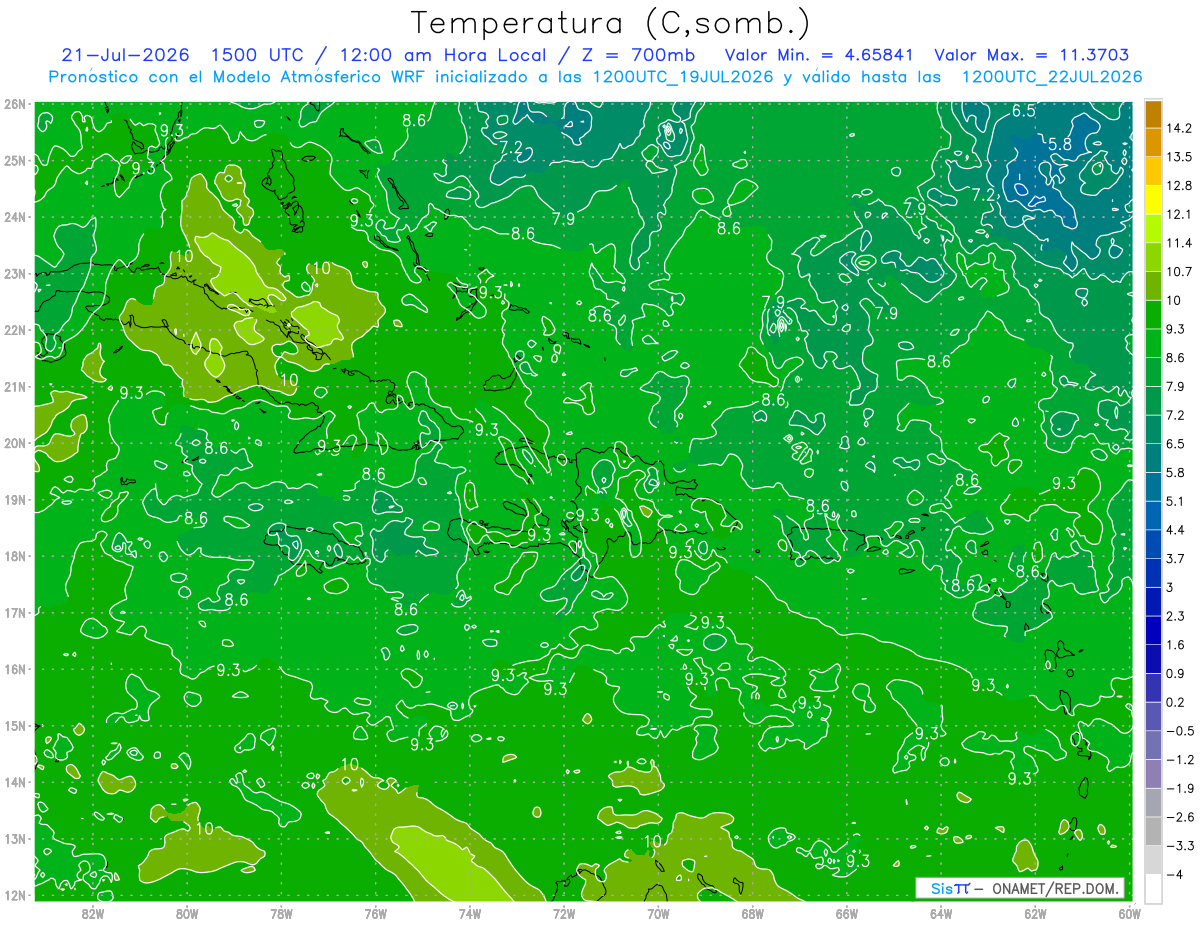Viewport: 1200px width, 927px height.
Task: Click the 60W longitude axis label
Action: tap(1129, 912)
